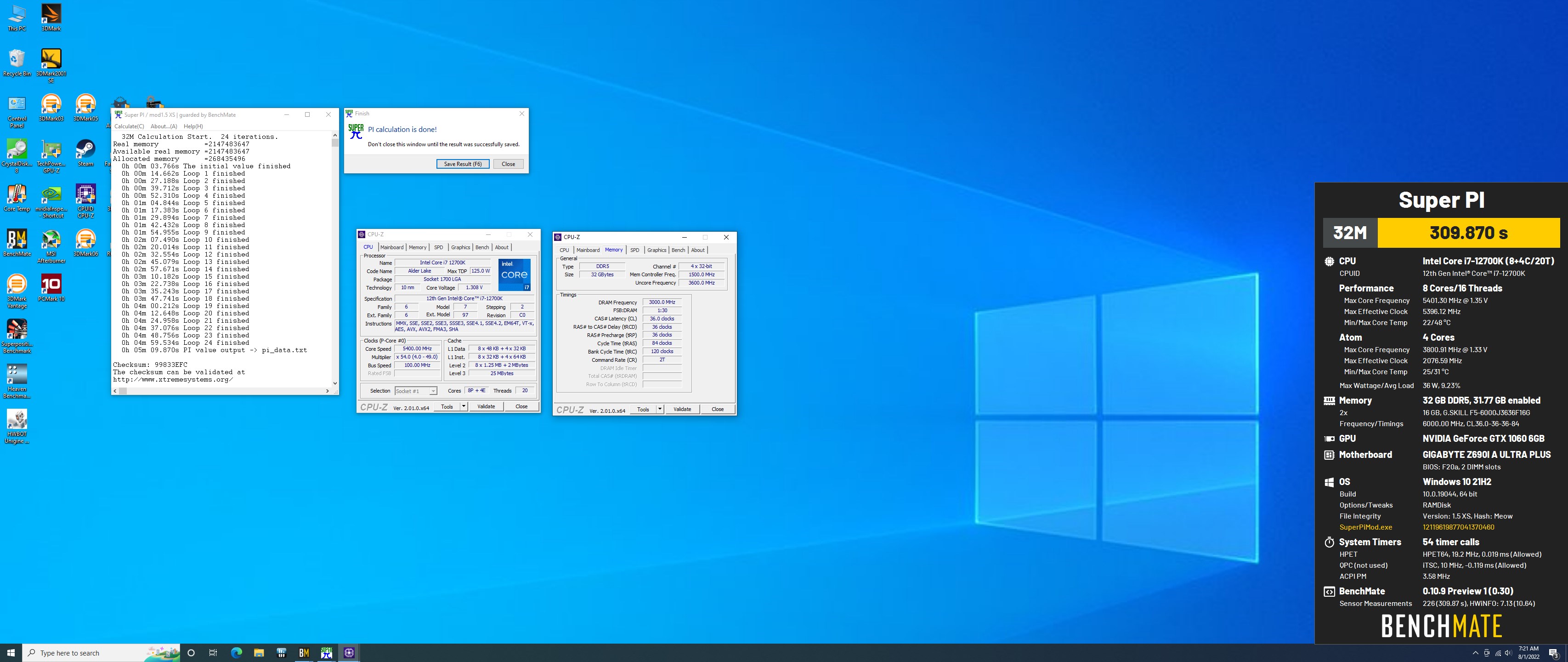
Task: Click Close button in right CPU-Z window
Action: click(718, 409)
